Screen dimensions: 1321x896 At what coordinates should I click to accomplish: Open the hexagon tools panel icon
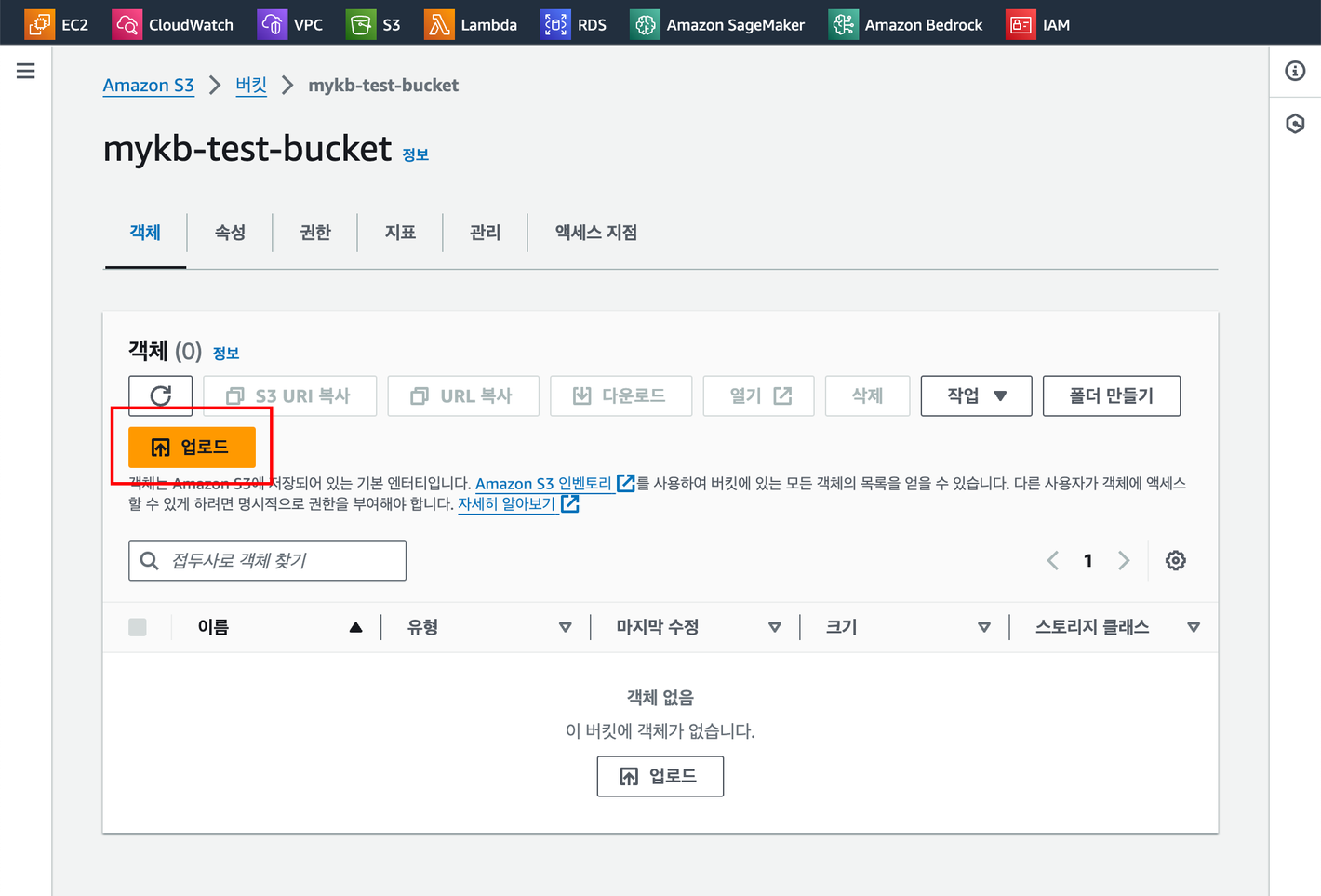coord(1295,123)
